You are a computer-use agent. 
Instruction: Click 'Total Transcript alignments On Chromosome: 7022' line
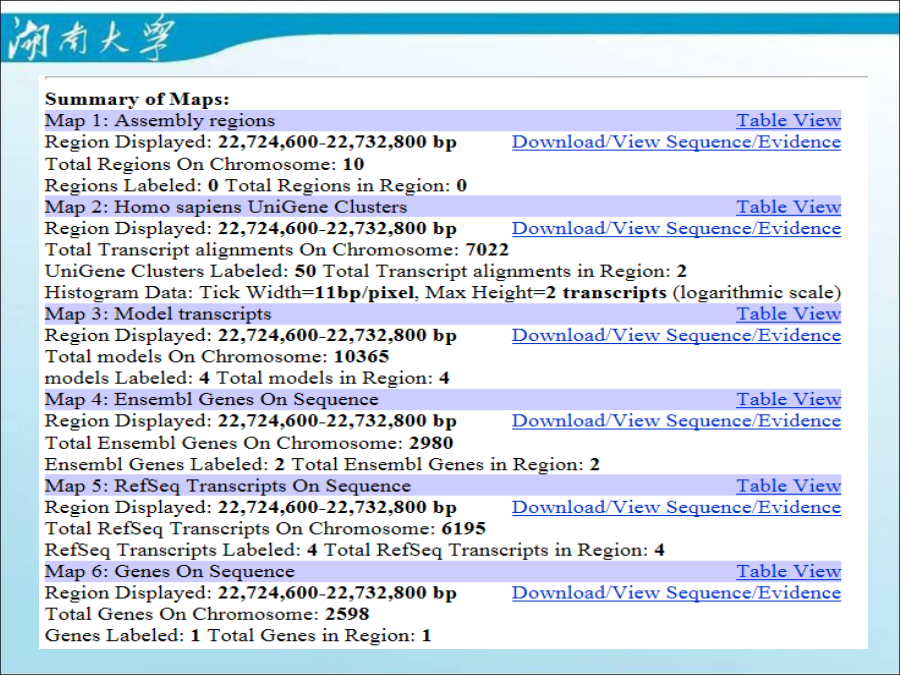coord(277,250)
